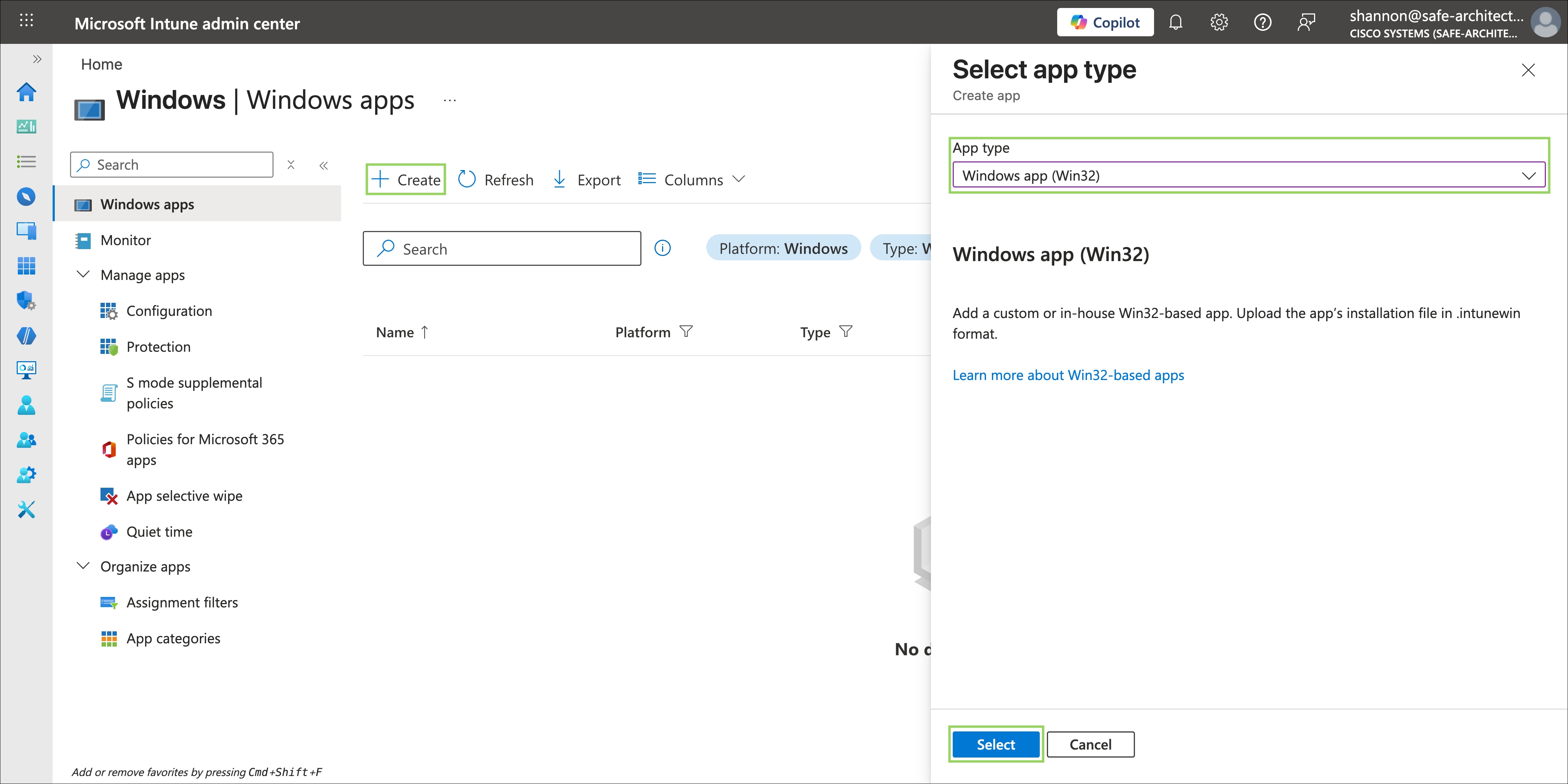The image size is (1568, 784).
Task: Refresh the Windows apps list
Action: tap(496, 180)
